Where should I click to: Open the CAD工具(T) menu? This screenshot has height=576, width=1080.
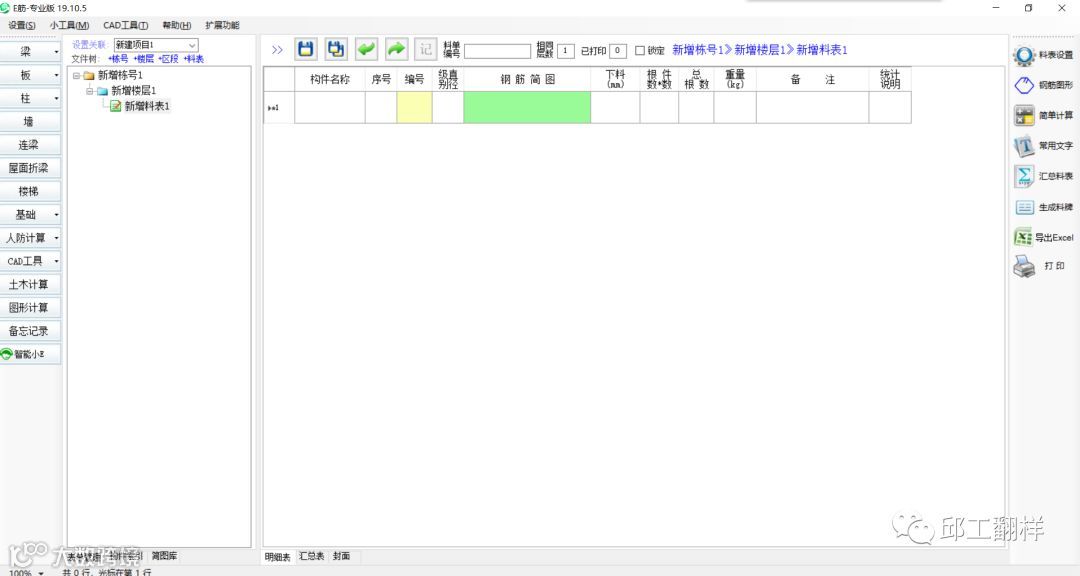coord(125,25)
